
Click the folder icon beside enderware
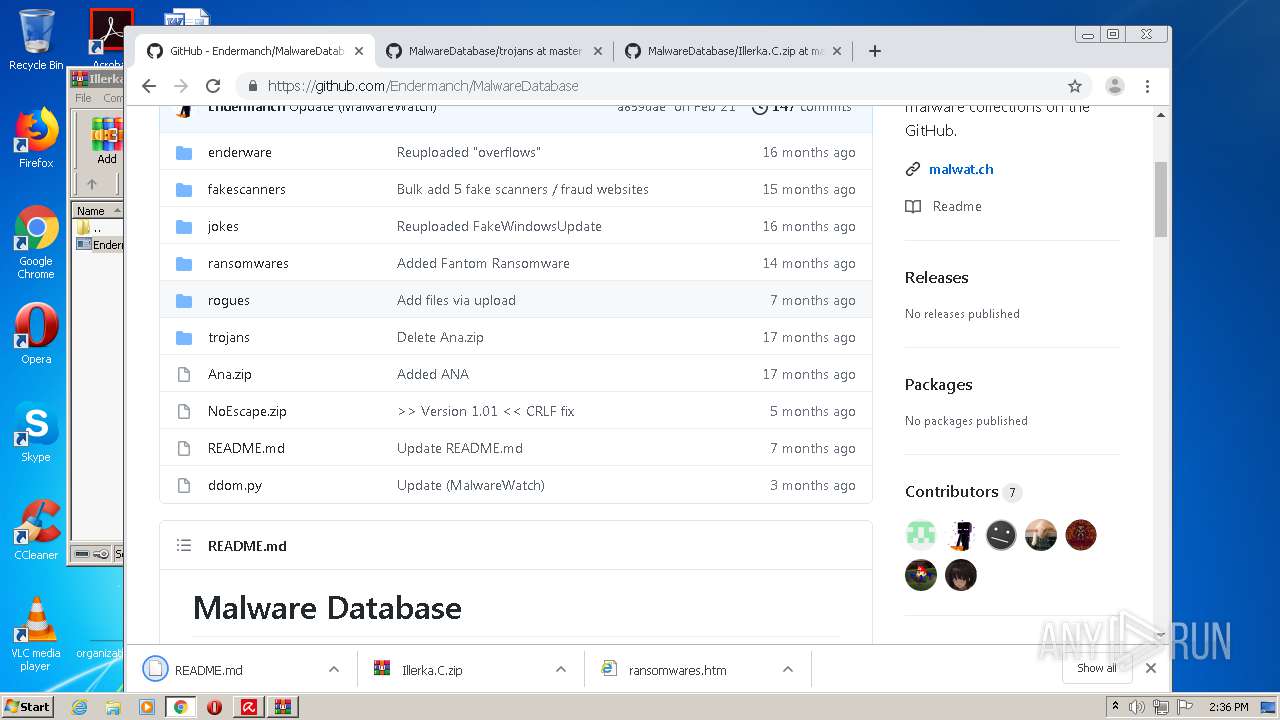(x=184, y=152)
